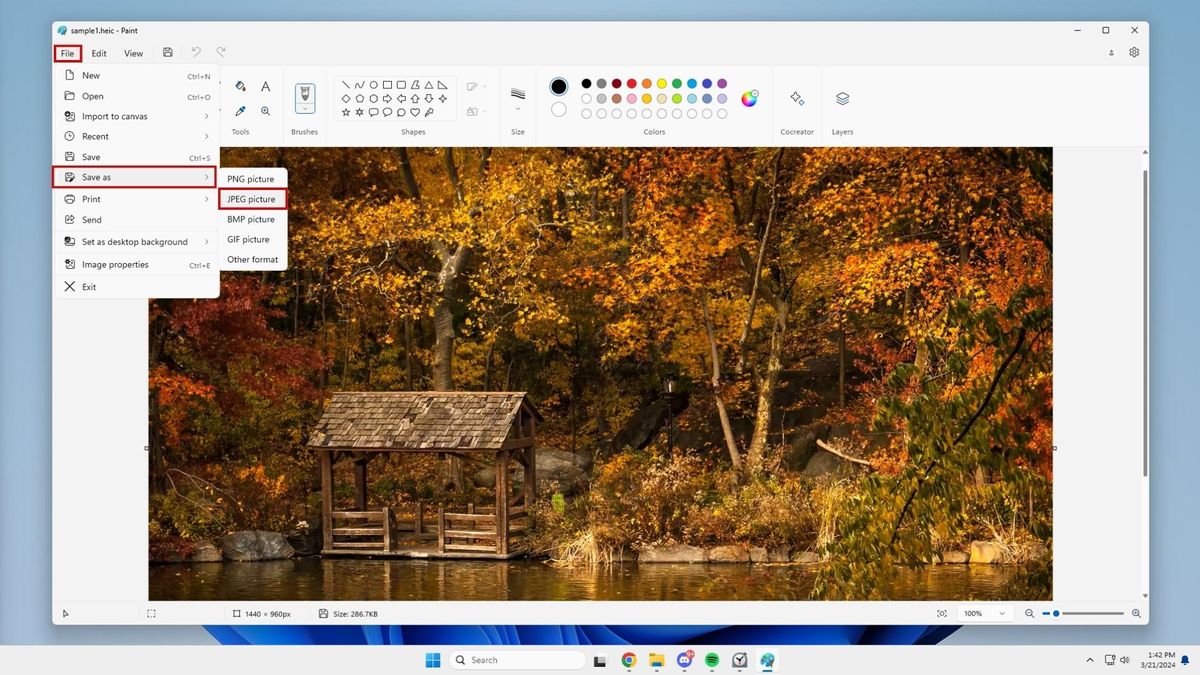Image resolution: width=1200 pixels, height=675 pixels.
Task: Open Chrome from the taskbar
Action: tap(628, 660)
